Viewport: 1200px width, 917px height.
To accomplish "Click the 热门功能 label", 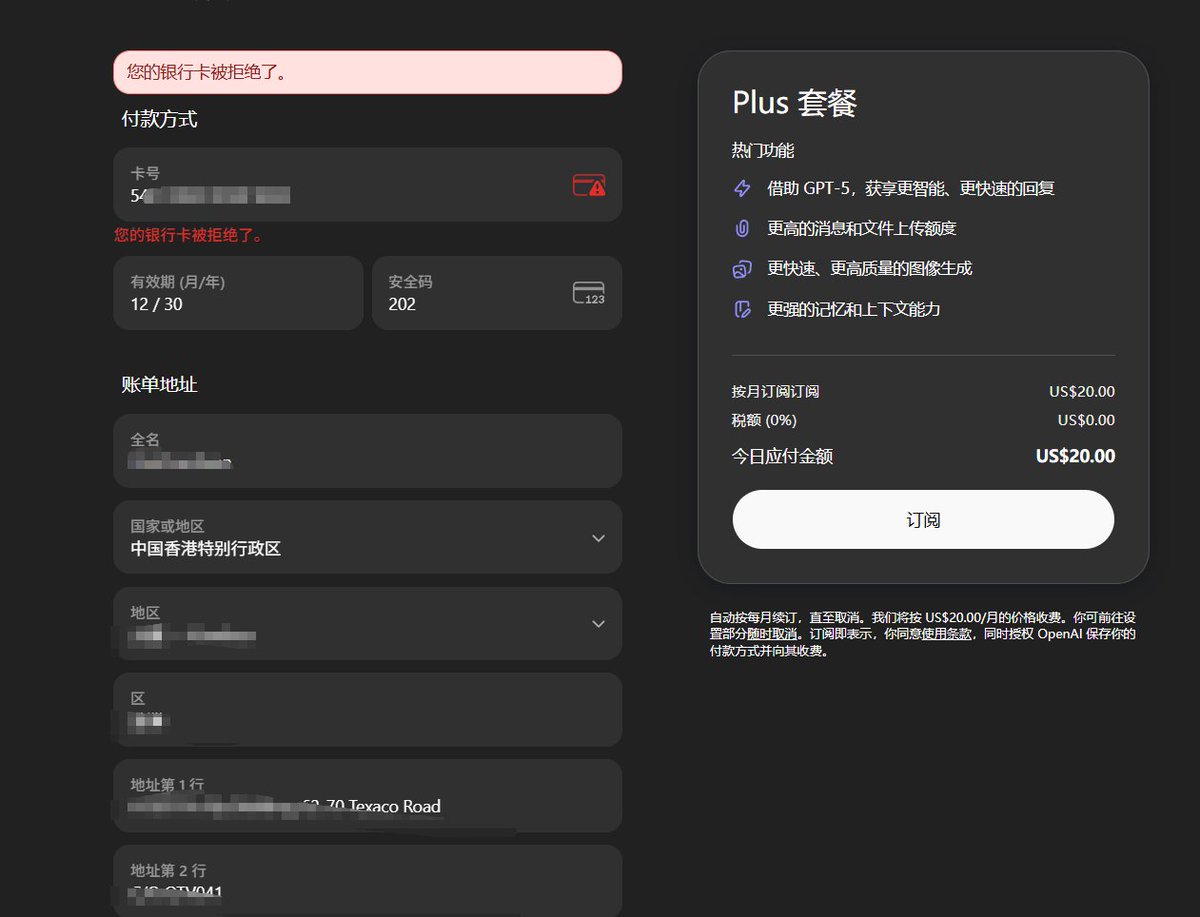I will tap(763, 151).
